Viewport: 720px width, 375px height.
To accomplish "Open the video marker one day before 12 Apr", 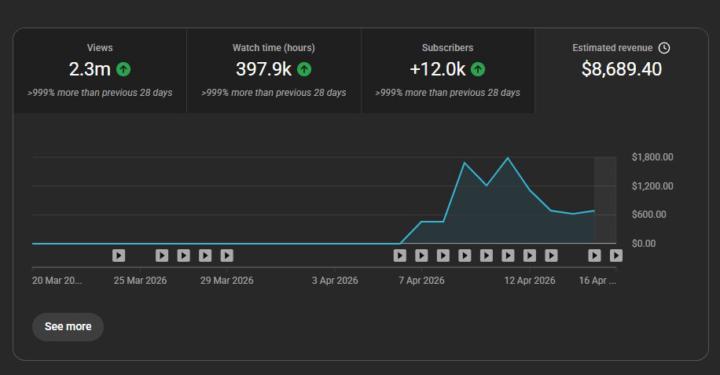I will click(x=508, y=255).
